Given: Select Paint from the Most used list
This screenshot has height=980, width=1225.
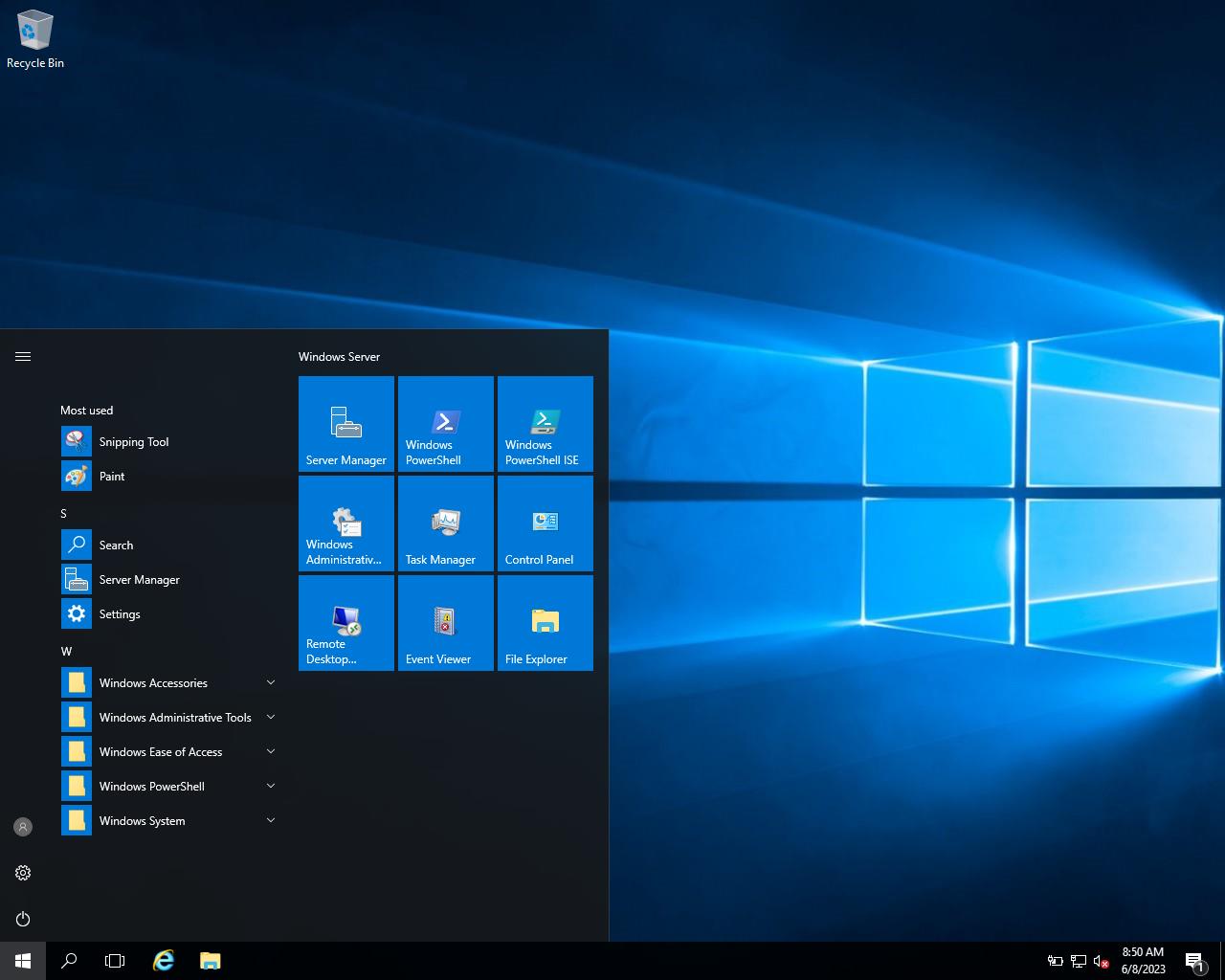Looking at the screenshot, I should coord(112,477).
